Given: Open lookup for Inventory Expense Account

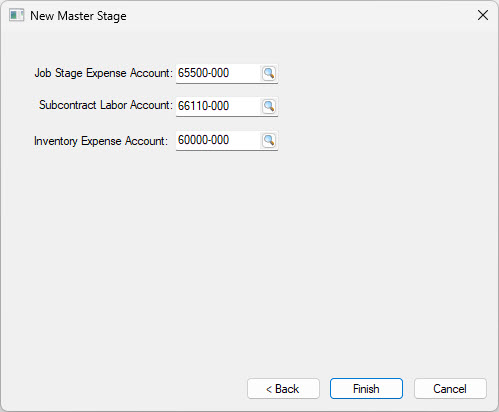Looking at the screenshot, I should pos(269,140).
